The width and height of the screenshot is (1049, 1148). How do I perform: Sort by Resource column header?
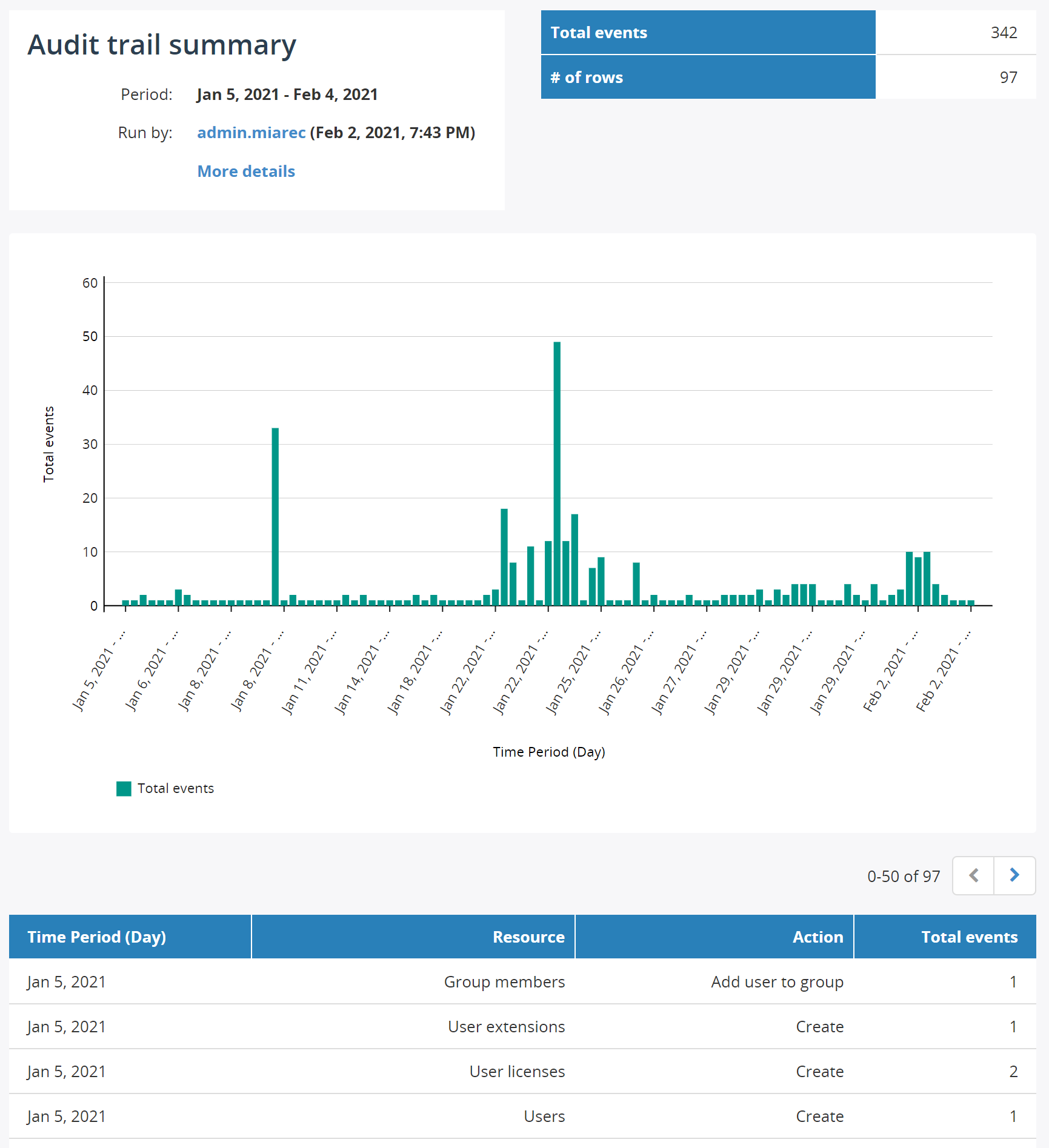coord(413,937)
